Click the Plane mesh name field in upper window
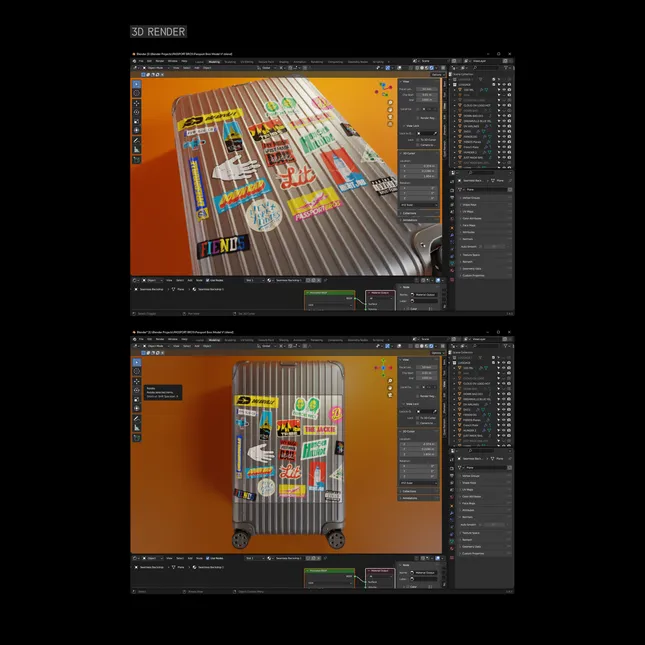The image size is (645, 645). tap(485, 190)
